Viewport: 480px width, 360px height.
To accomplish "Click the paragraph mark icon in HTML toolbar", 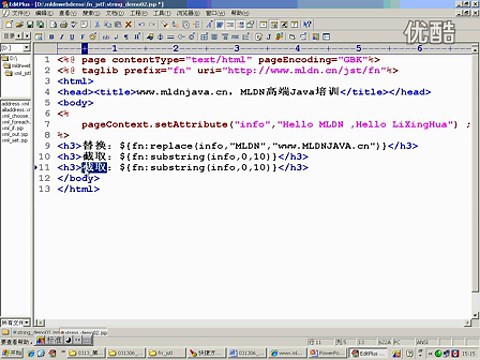I will click(126, 37).
